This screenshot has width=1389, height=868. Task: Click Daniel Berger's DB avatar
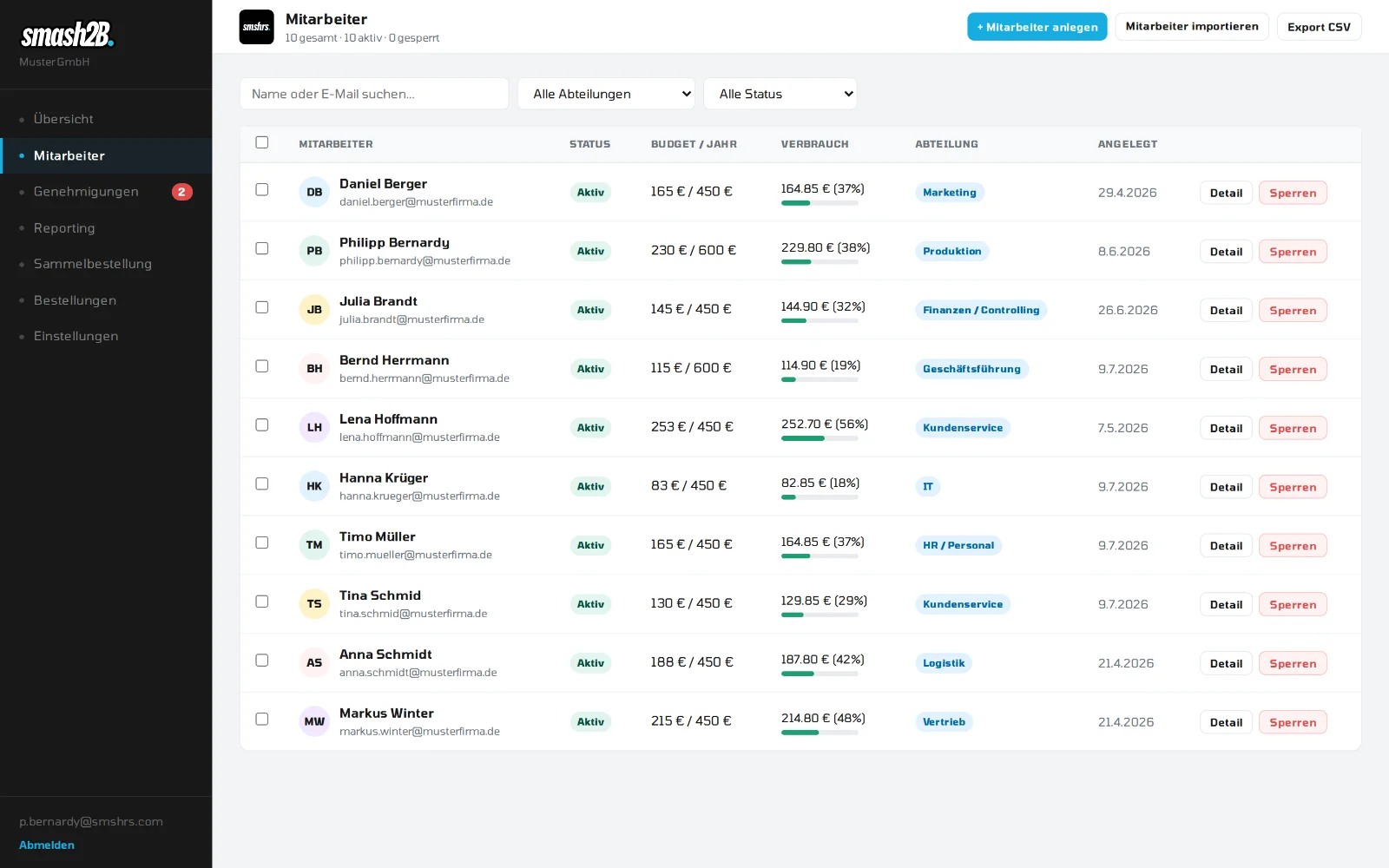coord(314,193)
